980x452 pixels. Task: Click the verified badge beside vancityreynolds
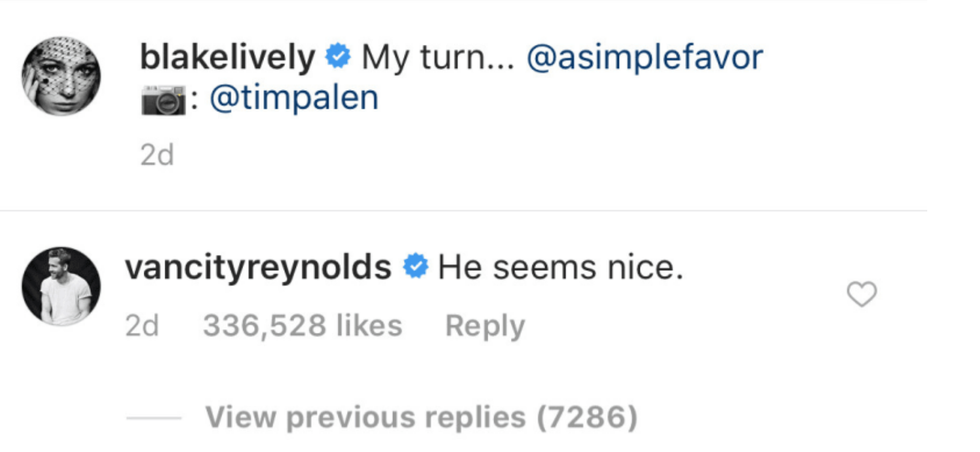(416, 266)
